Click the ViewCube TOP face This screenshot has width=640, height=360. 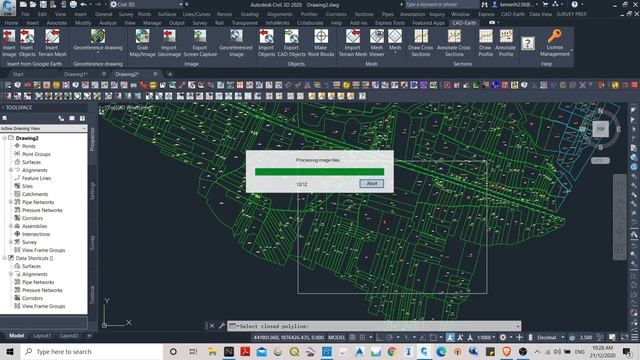[600, 129]
